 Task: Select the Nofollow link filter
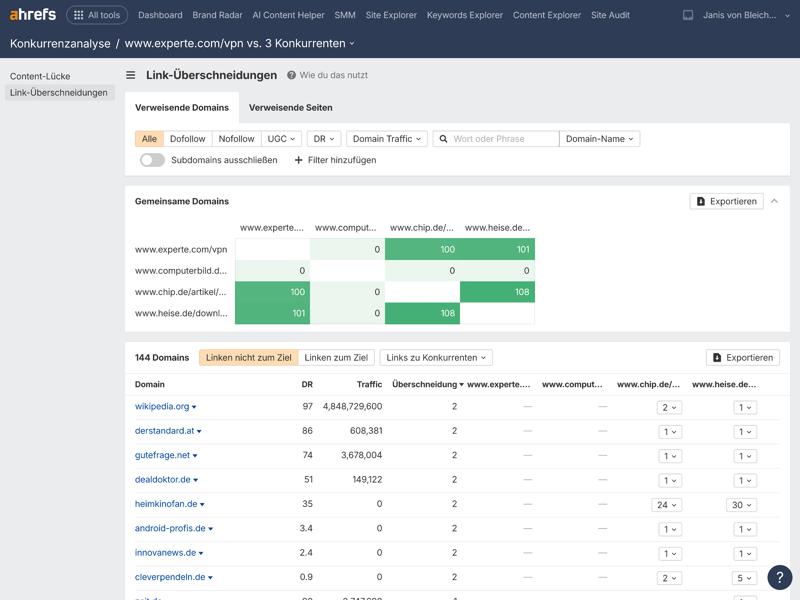[237, 139]
